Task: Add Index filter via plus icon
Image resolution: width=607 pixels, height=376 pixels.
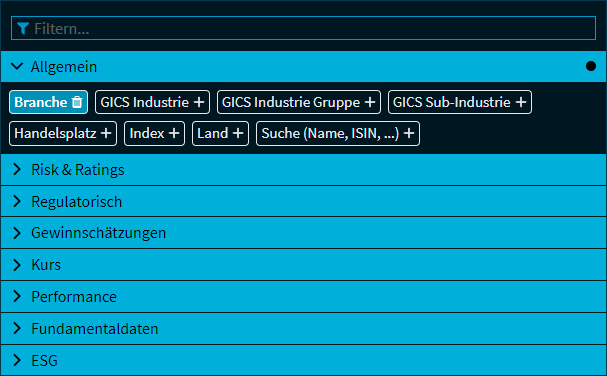Action: click(x=174, y=134)
